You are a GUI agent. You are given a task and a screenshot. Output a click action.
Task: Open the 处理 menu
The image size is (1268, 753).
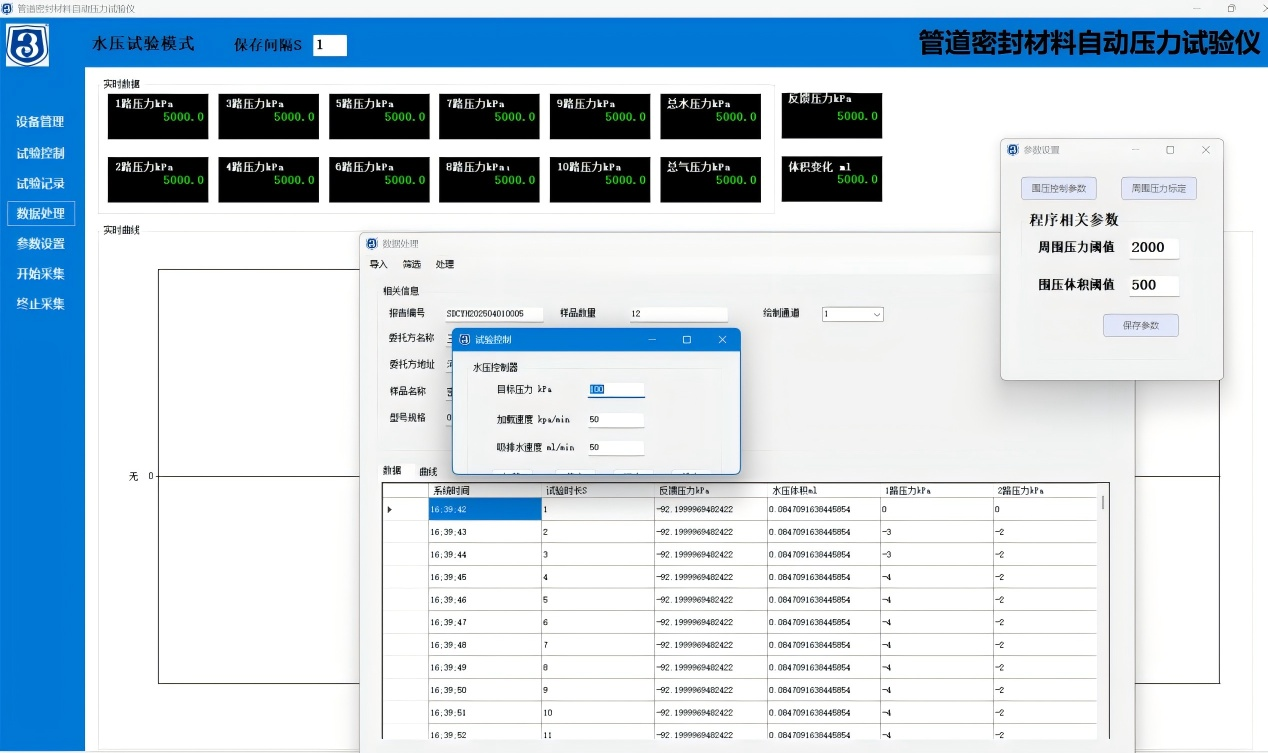[x=444, y=265]
